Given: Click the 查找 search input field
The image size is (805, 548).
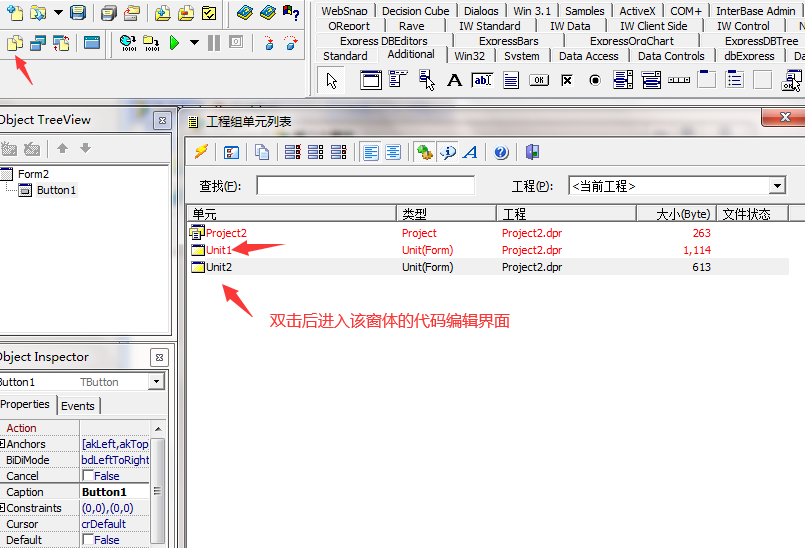Looking at the screenshot, I should (x=366, y=185).
